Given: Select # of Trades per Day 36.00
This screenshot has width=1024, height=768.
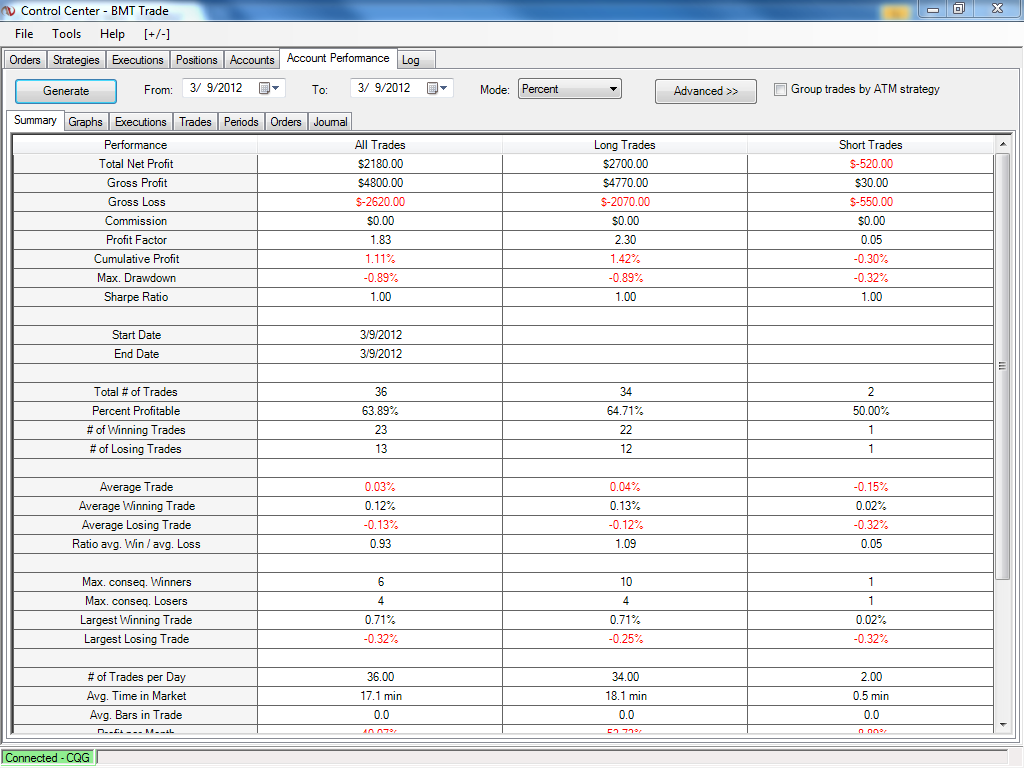Looking at the screenshot, I should pyautogui.click(x=380, y=677).
